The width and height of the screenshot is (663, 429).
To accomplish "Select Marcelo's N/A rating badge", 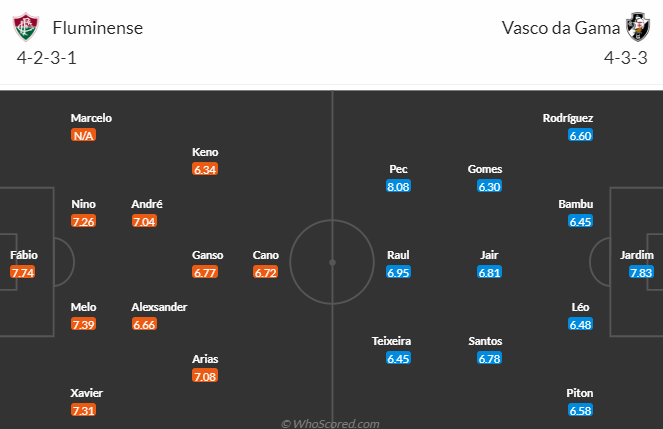I will [83, 135].
